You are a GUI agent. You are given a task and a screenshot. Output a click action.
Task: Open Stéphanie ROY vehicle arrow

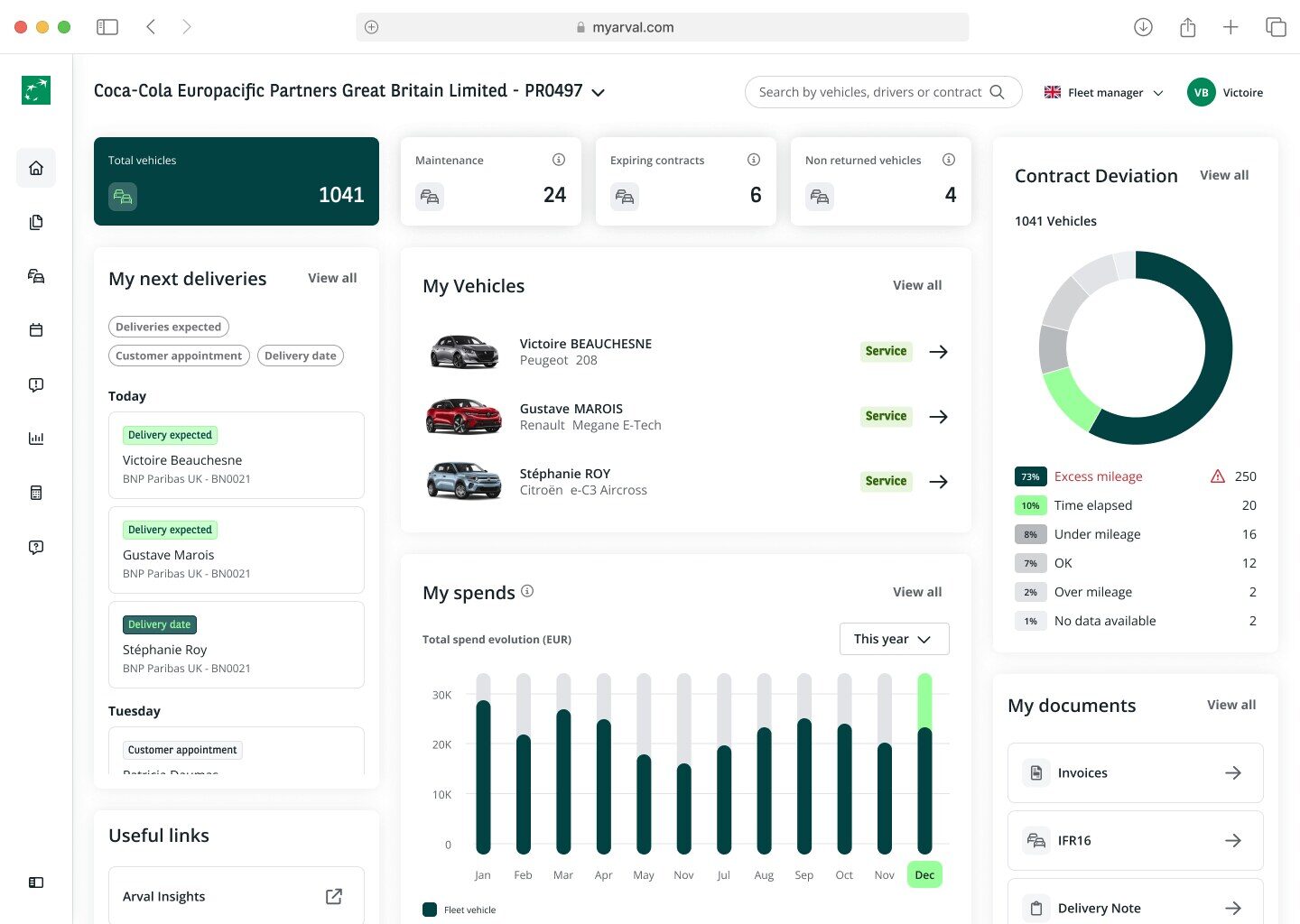(939, 482)
